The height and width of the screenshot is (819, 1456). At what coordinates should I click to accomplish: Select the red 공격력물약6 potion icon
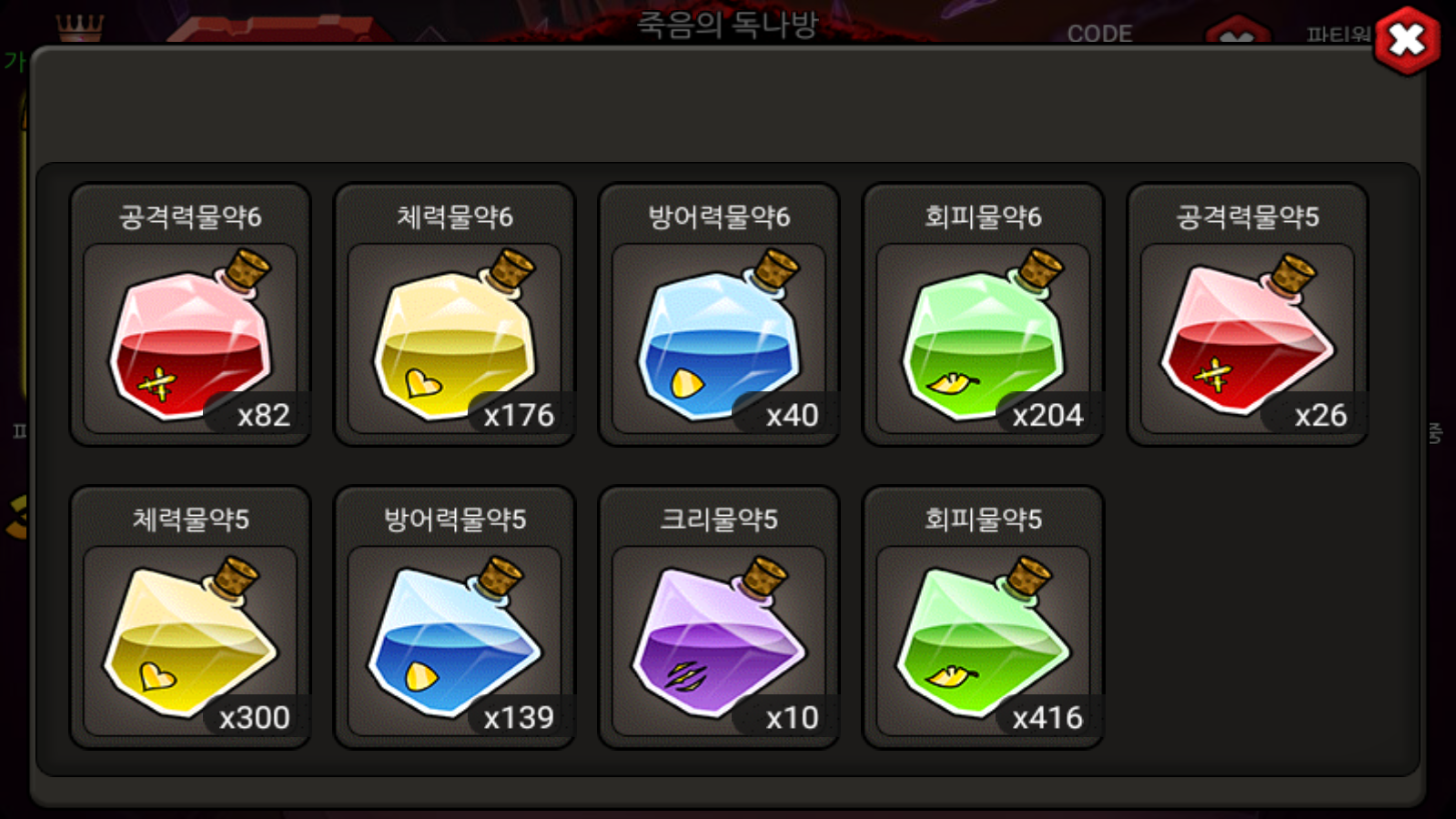pyautogui.click(x=190, y=337)
